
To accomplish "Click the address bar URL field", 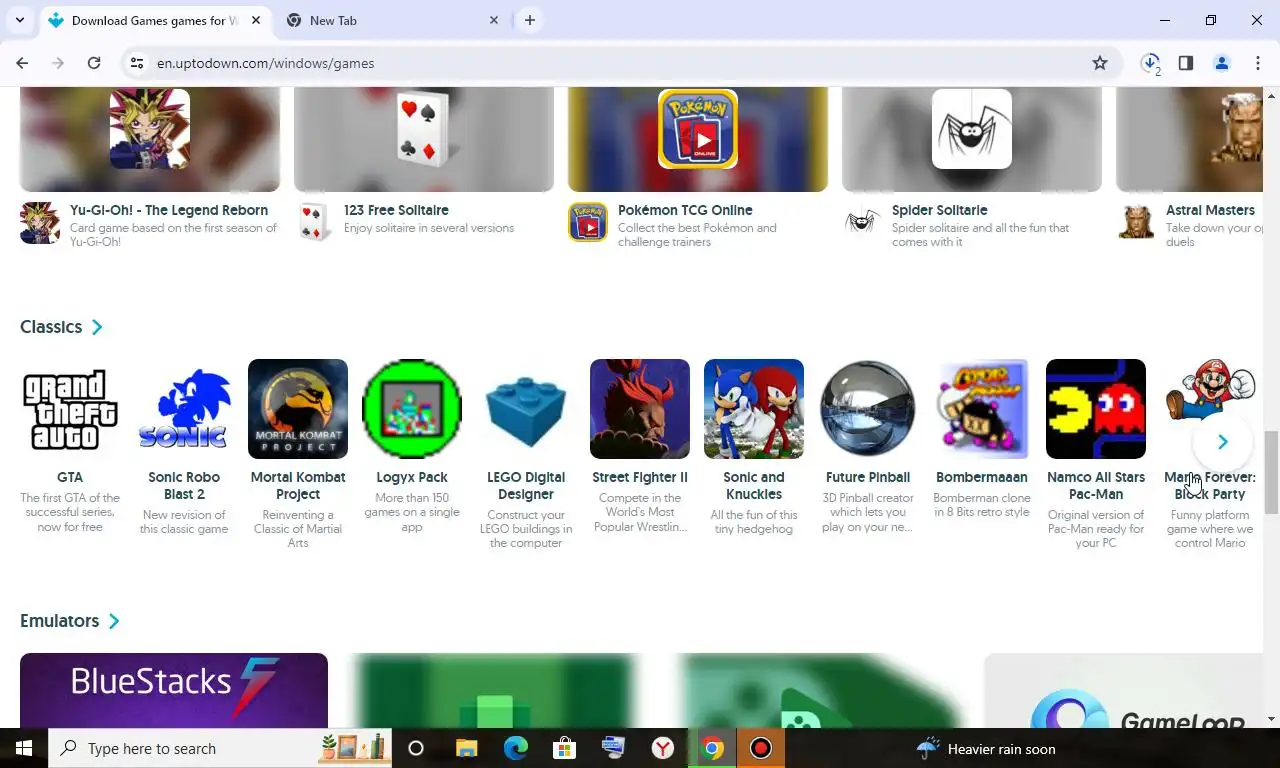I will pos(620,63).
